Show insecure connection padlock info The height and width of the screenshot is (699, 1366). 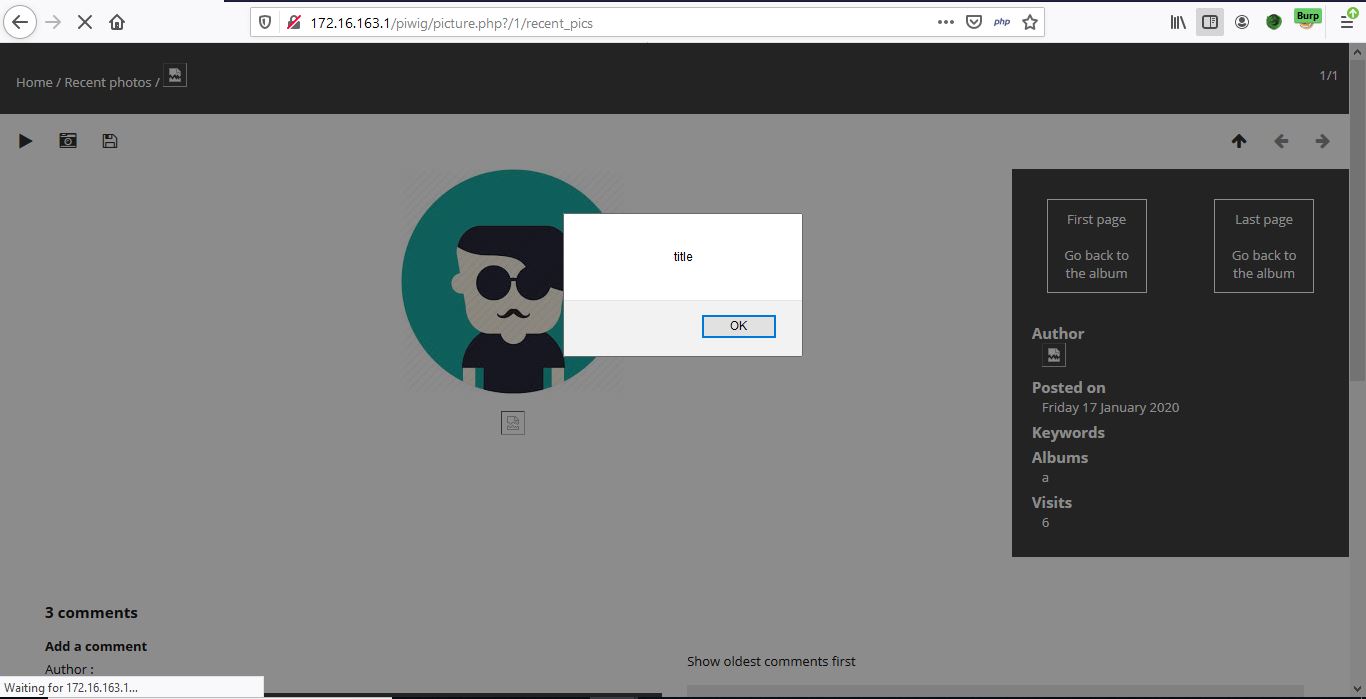pos(294,22)
